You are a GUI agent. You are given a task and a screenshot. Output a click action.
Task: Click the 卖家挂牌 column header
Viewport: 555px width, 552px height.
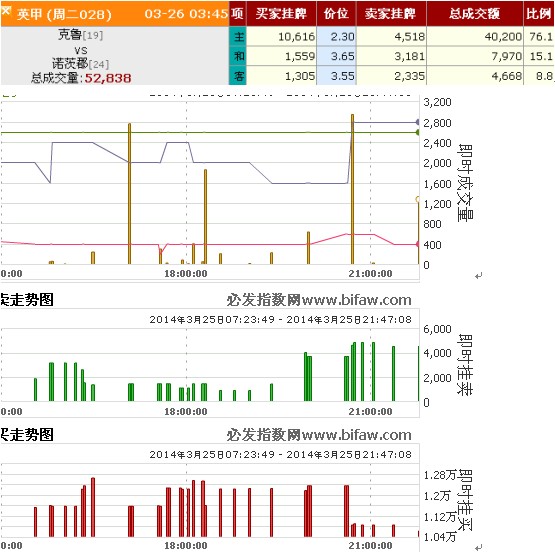391,13
